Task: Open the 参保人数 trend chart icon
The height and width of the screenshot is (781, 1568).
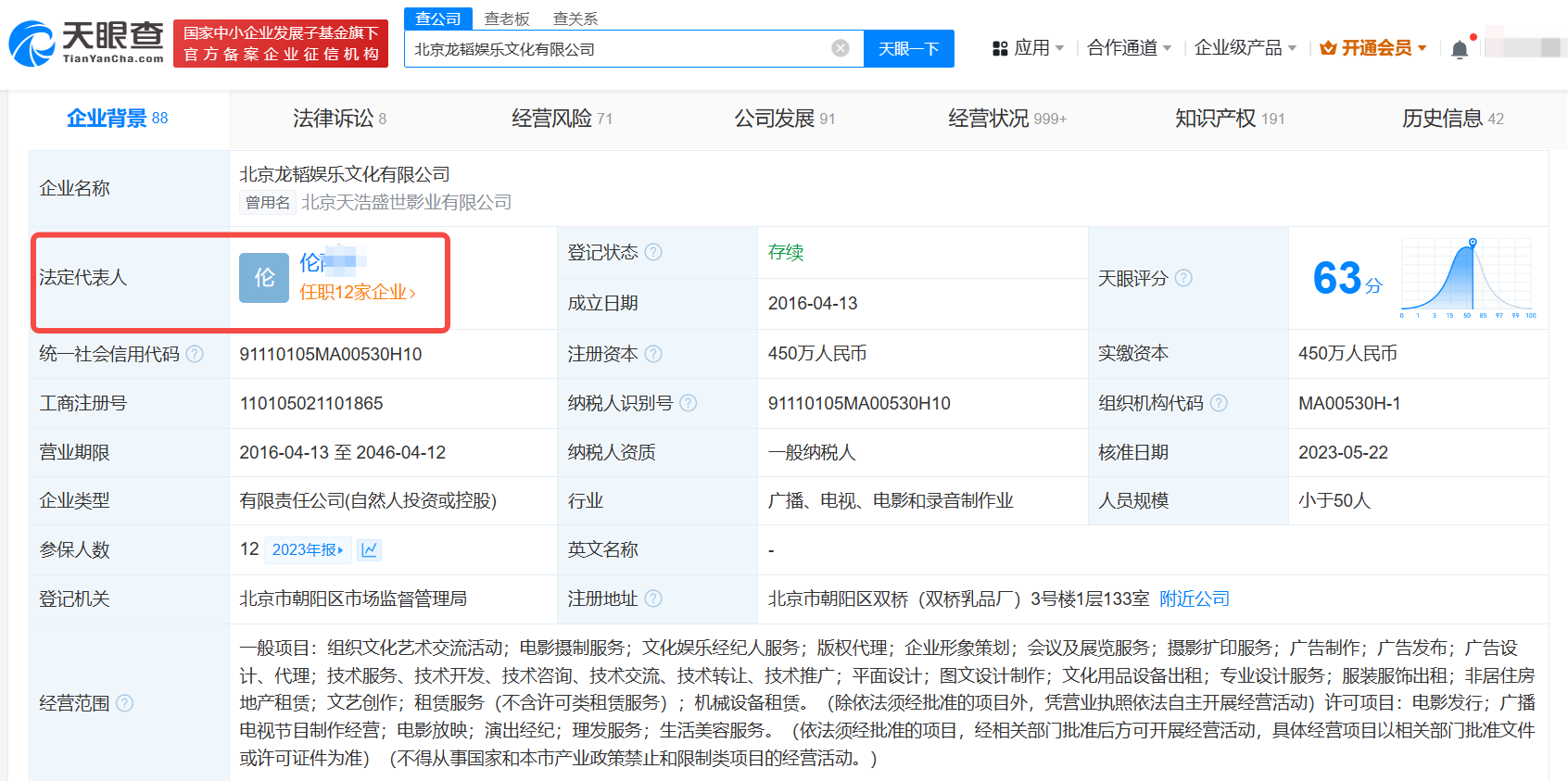Action: pos(370,549)
